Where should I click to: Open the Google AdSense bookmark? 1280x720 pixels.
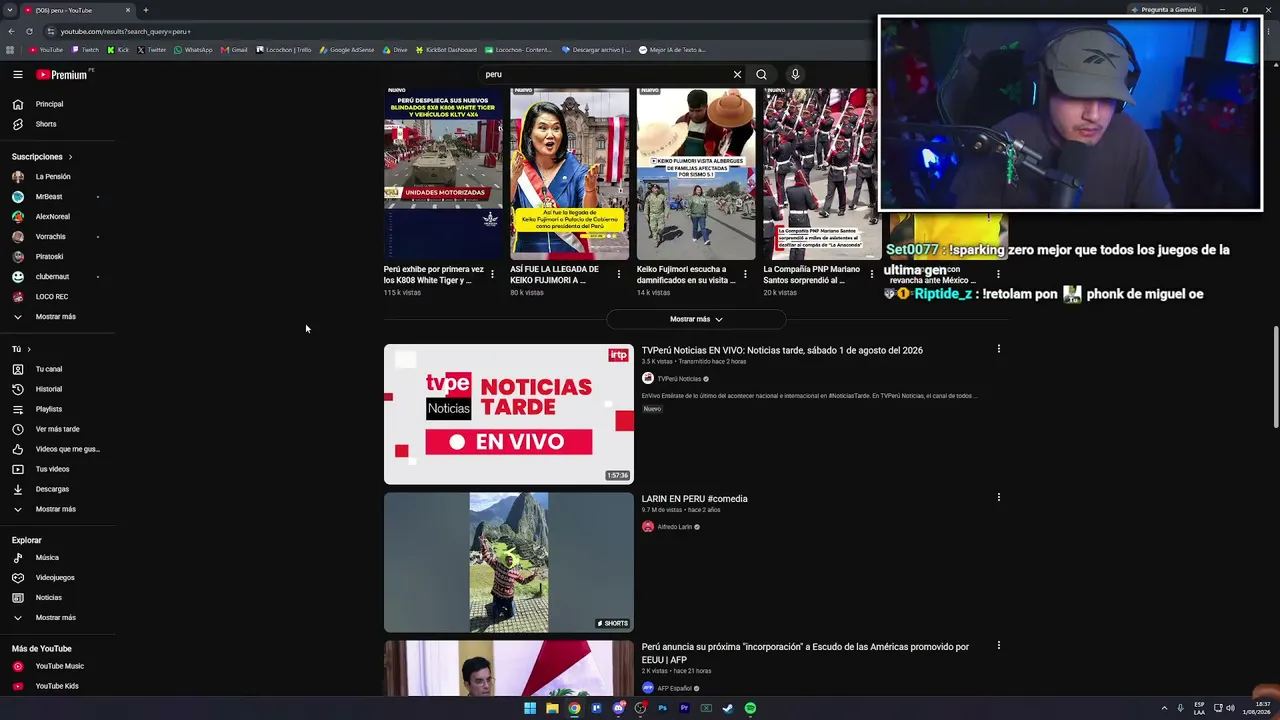coord(347,50)
